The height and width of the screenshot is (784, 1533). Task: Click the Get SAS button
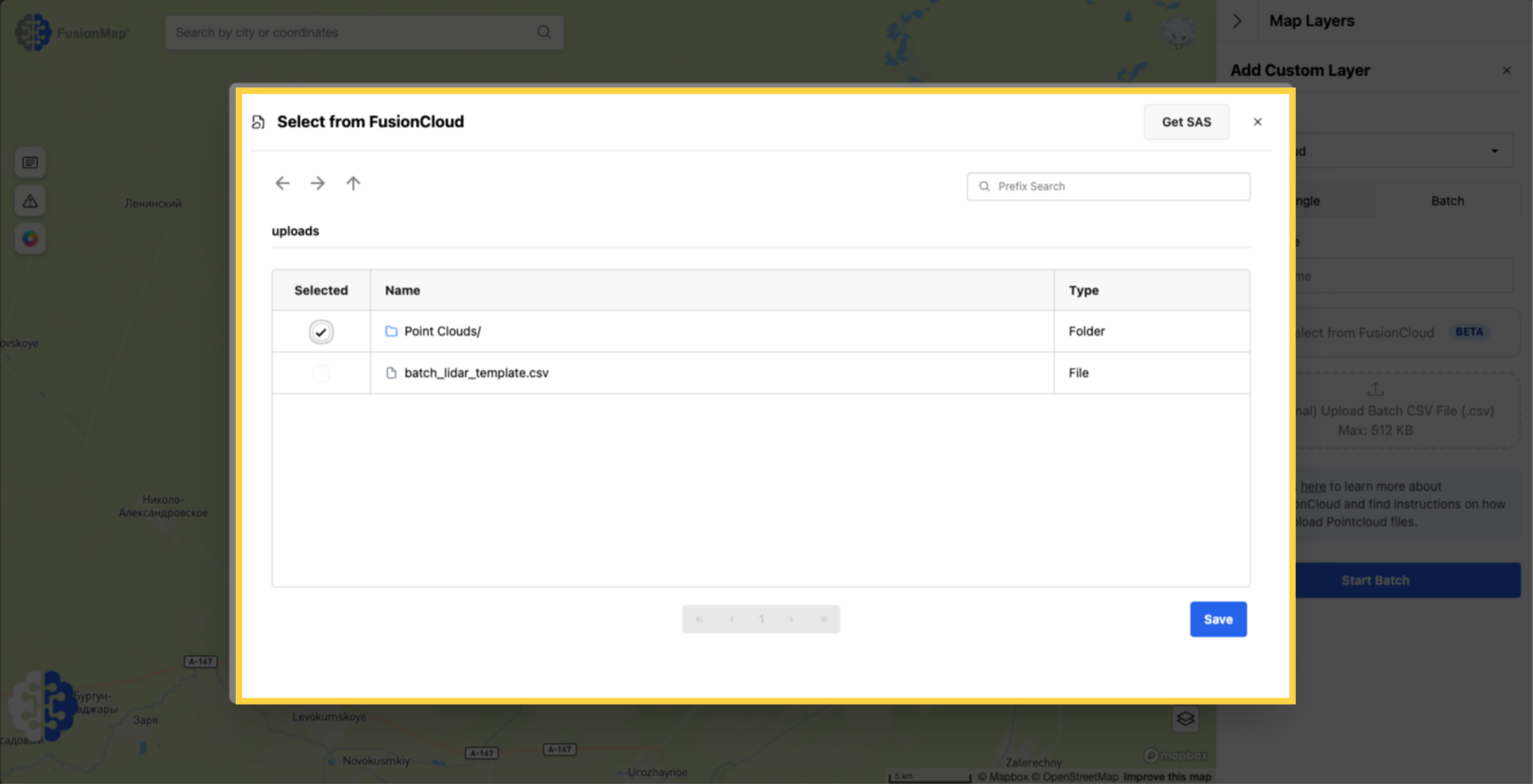click(x=1186, y=122)
